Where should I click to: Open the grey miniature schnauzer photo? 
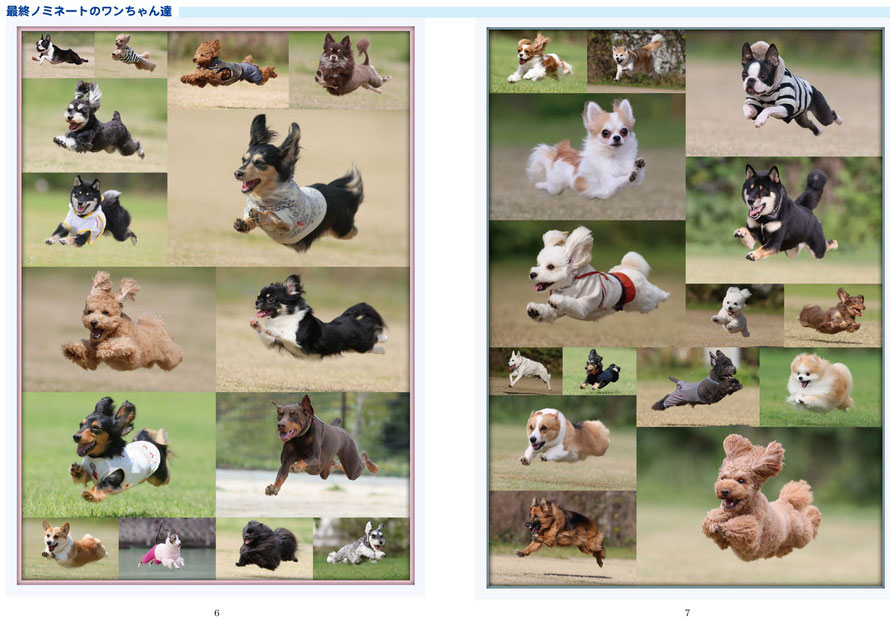coord(362,548)
